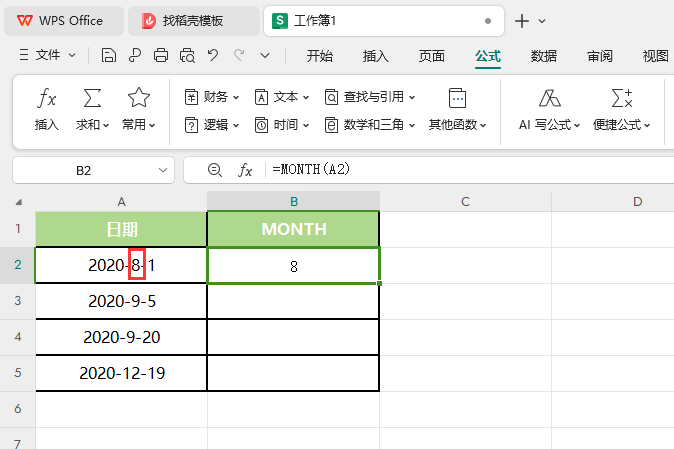Open the Lookup and Reference functions
674x449 pixels.
[x=370, y=97]
